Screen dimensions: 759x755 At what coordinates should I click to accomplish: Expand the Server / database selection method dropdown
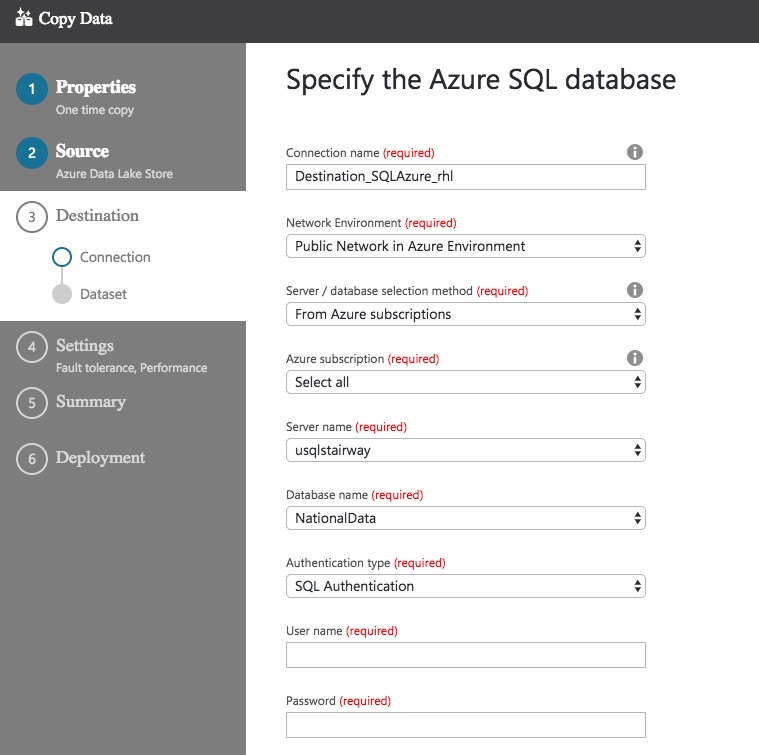466,314
